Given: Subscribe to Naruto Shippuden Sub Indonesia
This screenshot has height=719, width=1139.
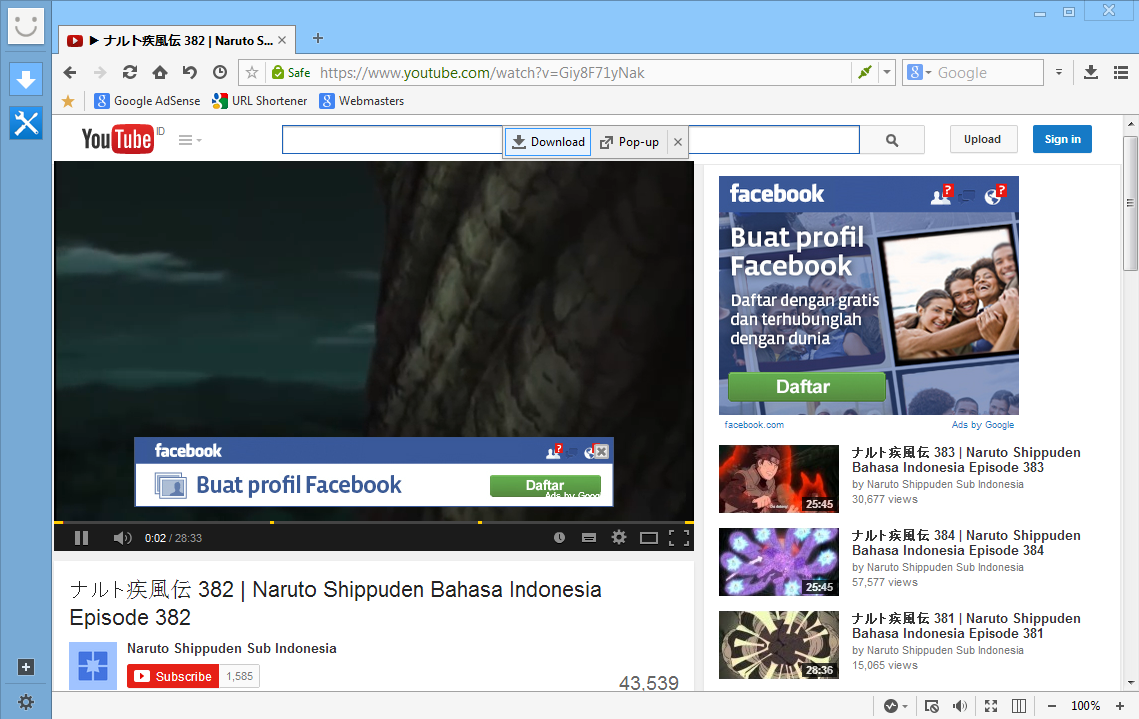Looking at the screenshot, I should point(173,676).
